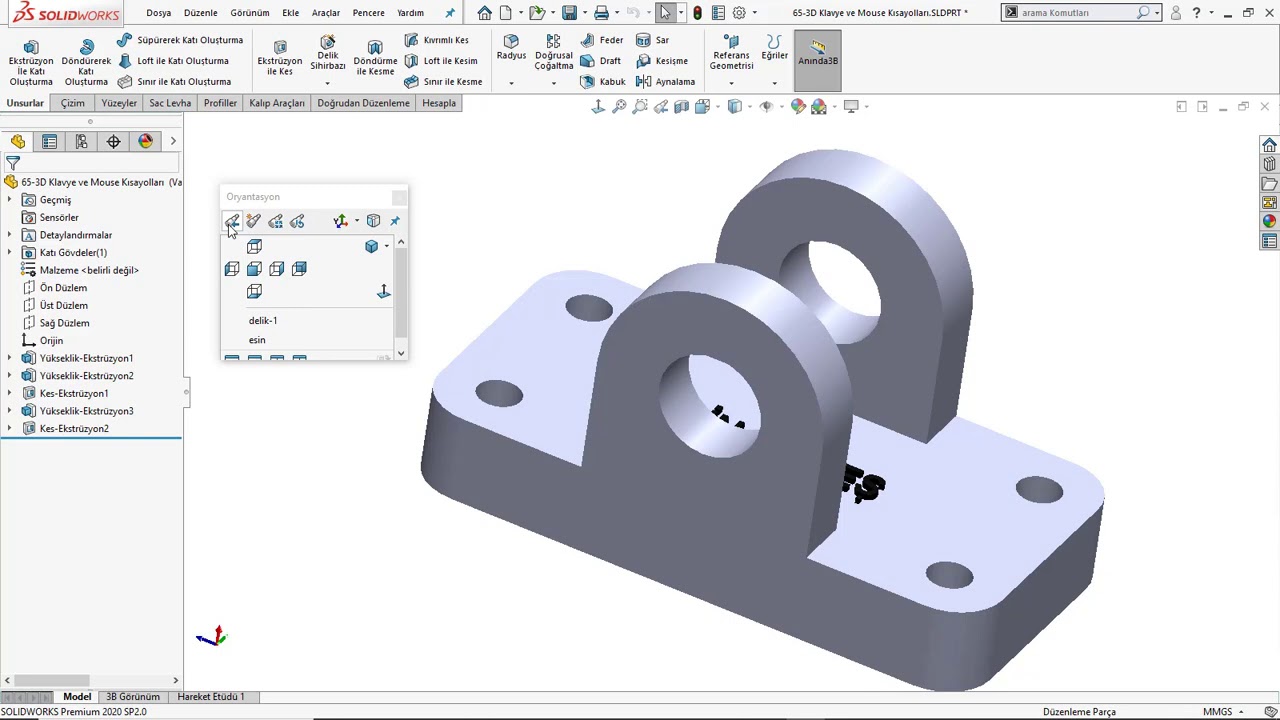Select Malzeme <belirli değil> item
Screen dimensions: 1280x720
89,270
